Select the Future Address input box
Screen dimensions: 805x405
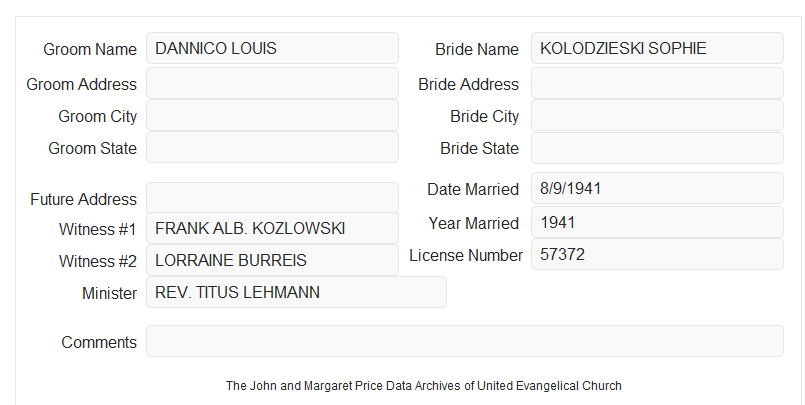272,198
